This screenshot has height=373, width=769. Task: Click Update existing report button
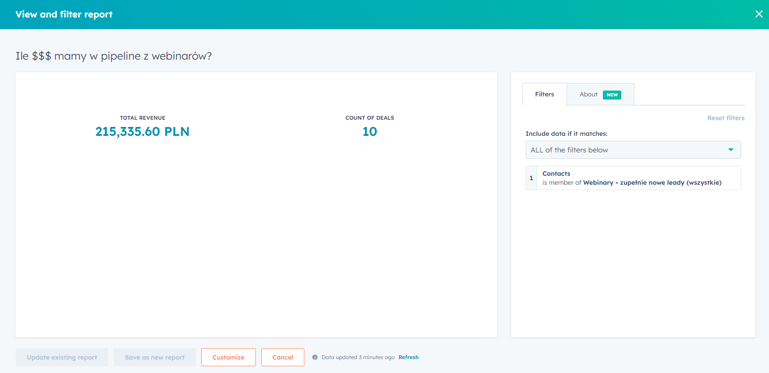coord(62,357)
